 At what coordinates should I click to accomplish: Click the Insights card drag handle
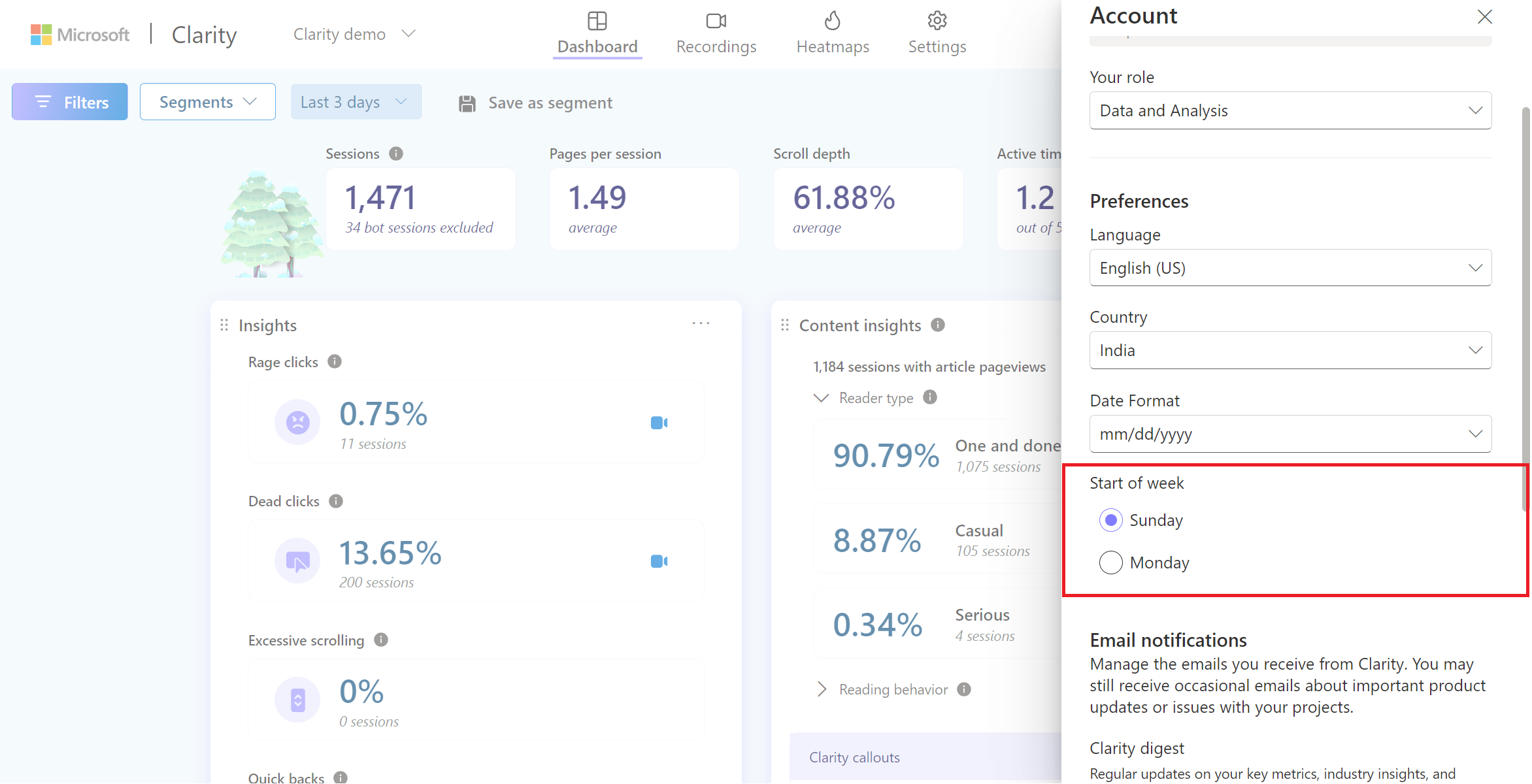[x=224, y=325]
